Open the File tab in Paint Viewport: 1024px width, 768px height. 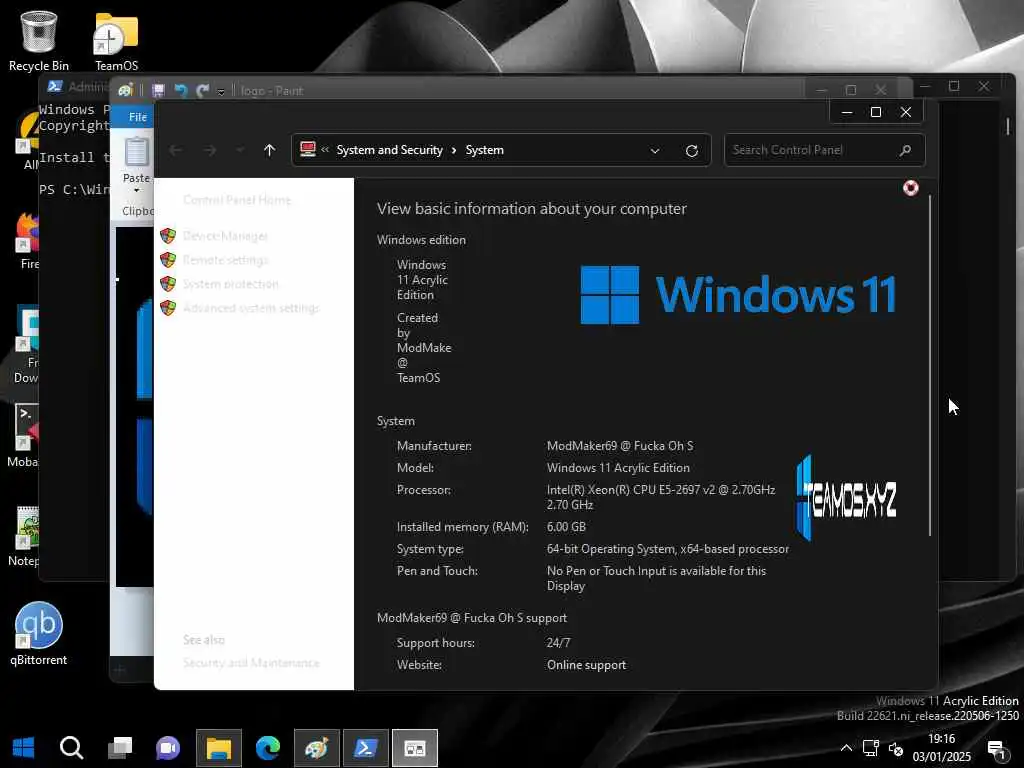138,117
